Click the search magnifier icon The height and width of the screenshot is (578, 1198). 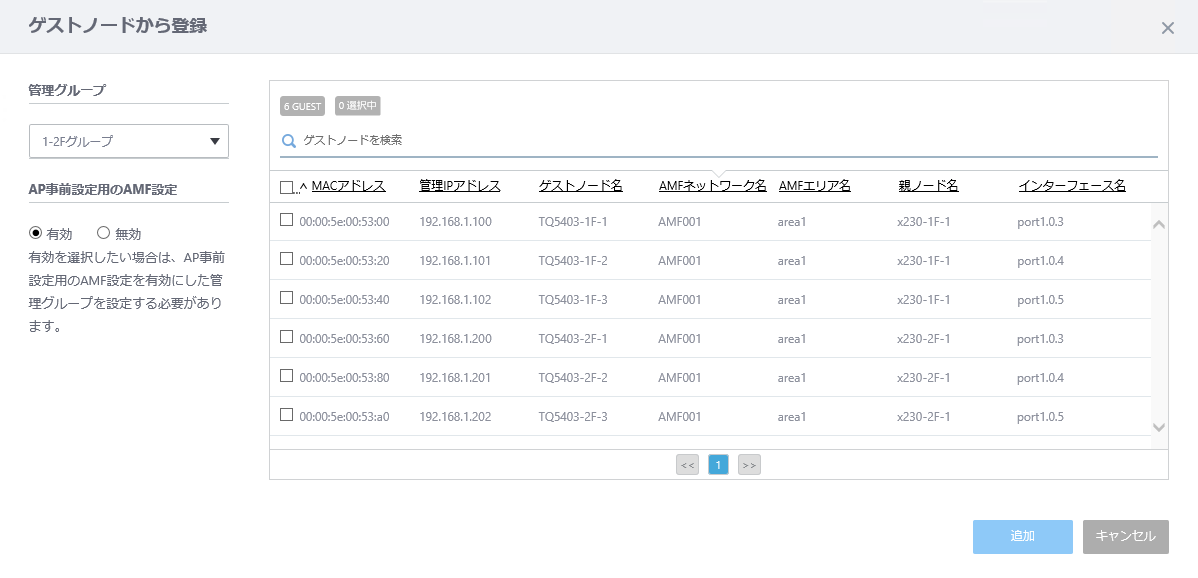289,140
